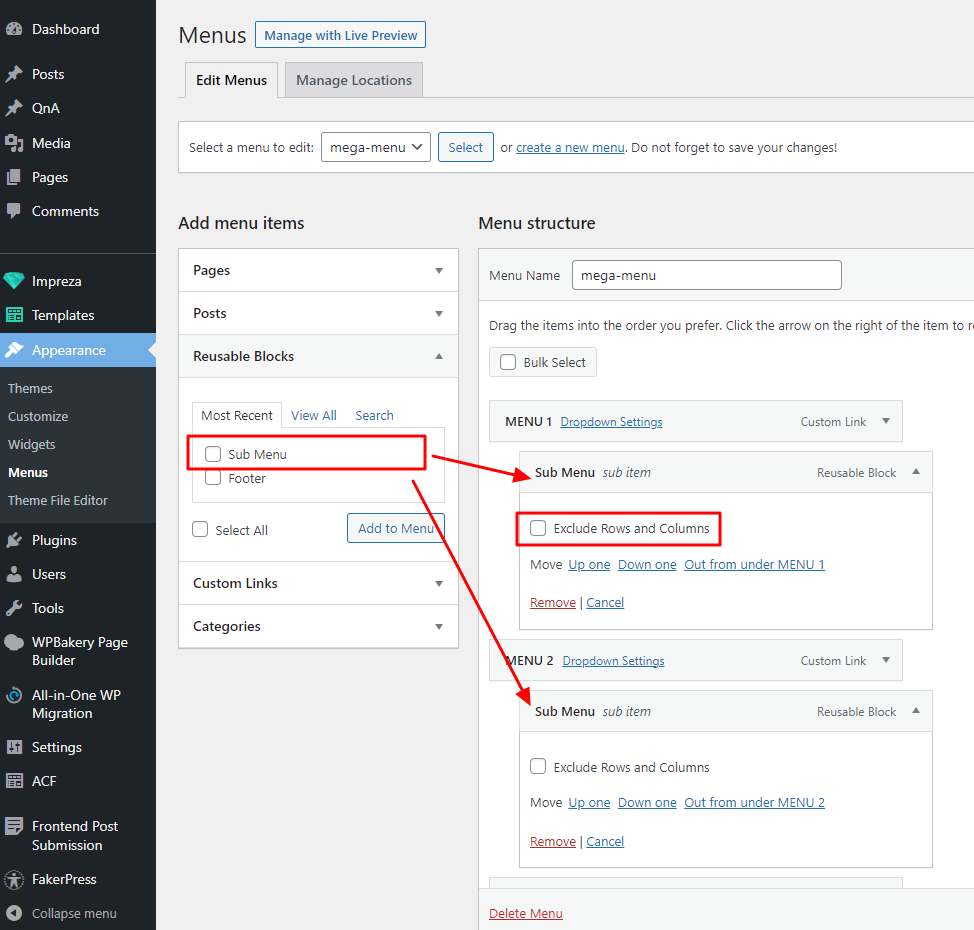Check Exclude Rows and Columns under MENU 1

coord(538,528)
